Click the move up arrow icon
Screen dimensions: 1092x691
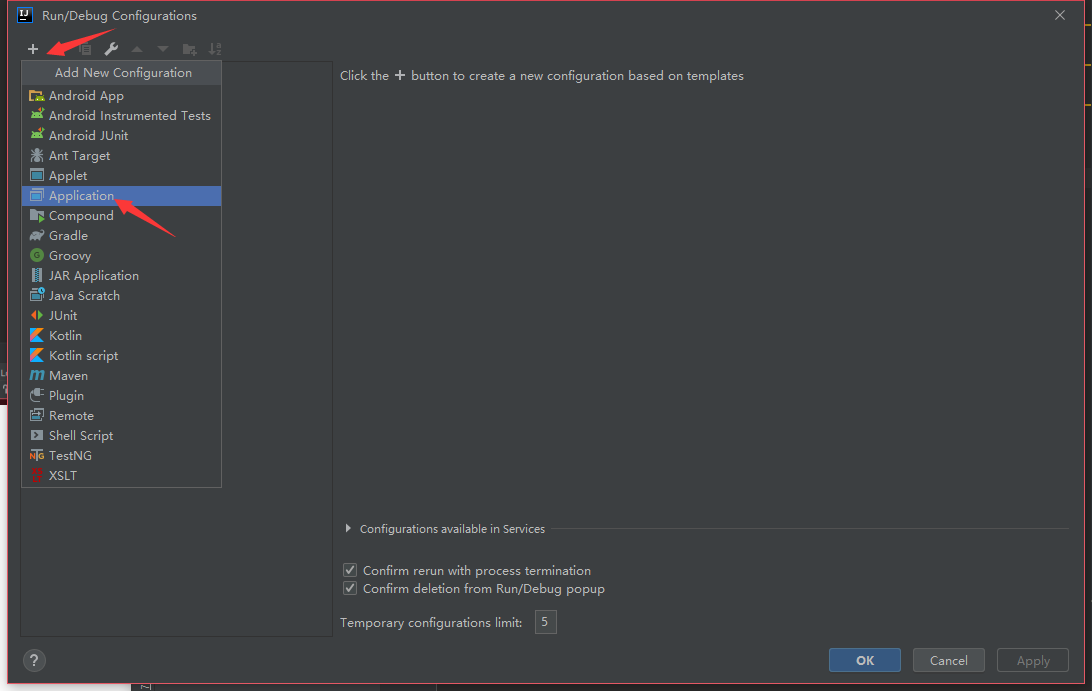click(x=137, y=49)
